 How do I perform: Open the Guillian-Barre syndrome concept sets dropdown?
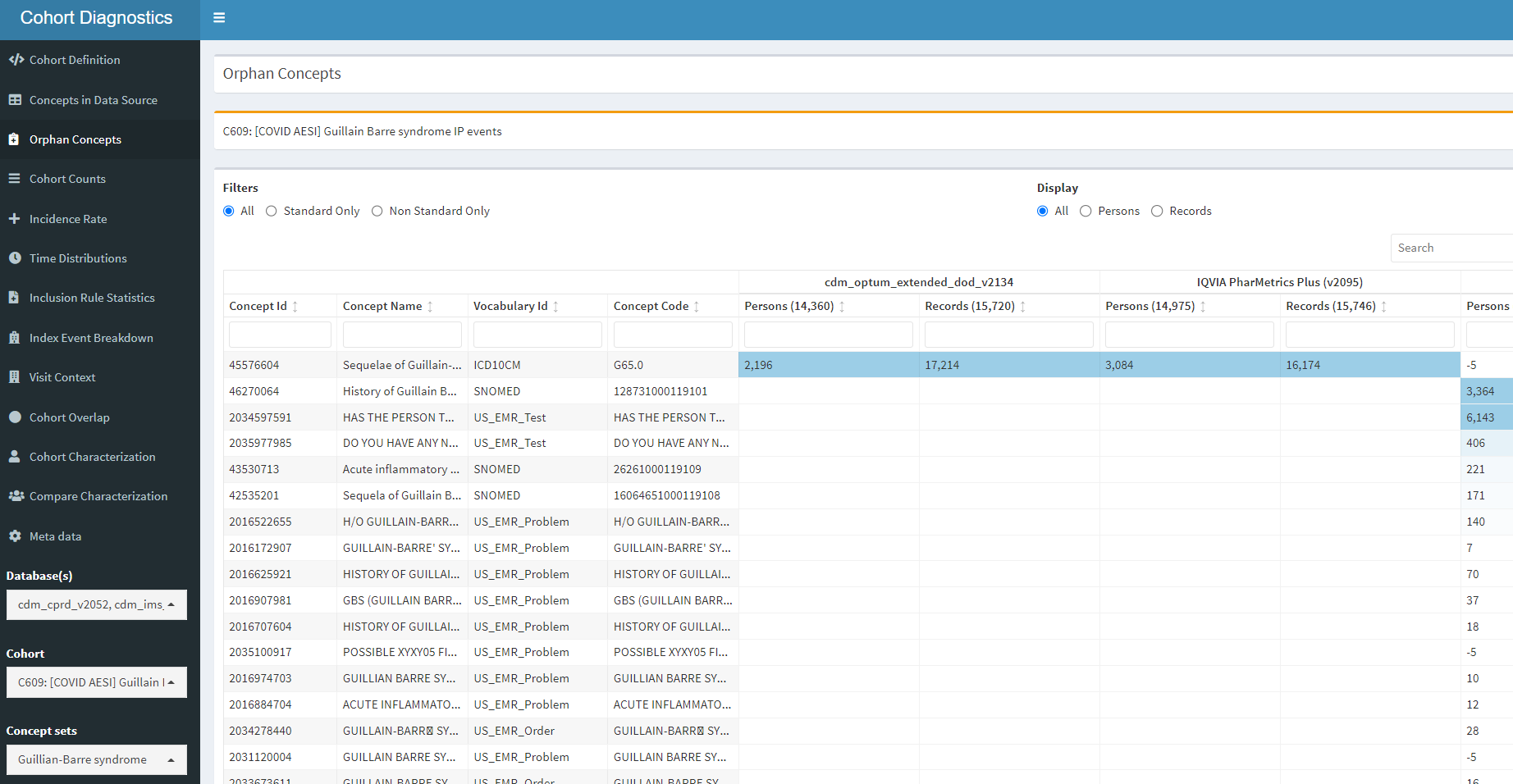point(96,759)
